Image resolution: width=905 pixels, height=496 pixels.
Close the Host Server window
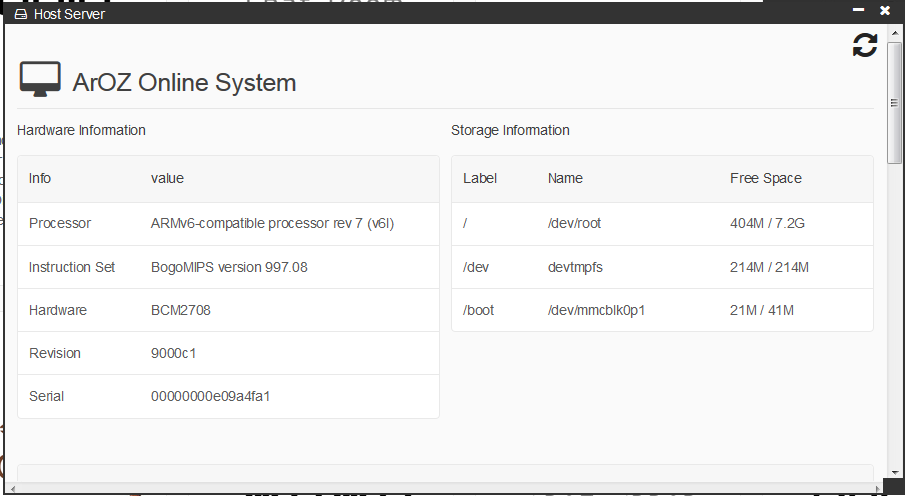[884, 10]
